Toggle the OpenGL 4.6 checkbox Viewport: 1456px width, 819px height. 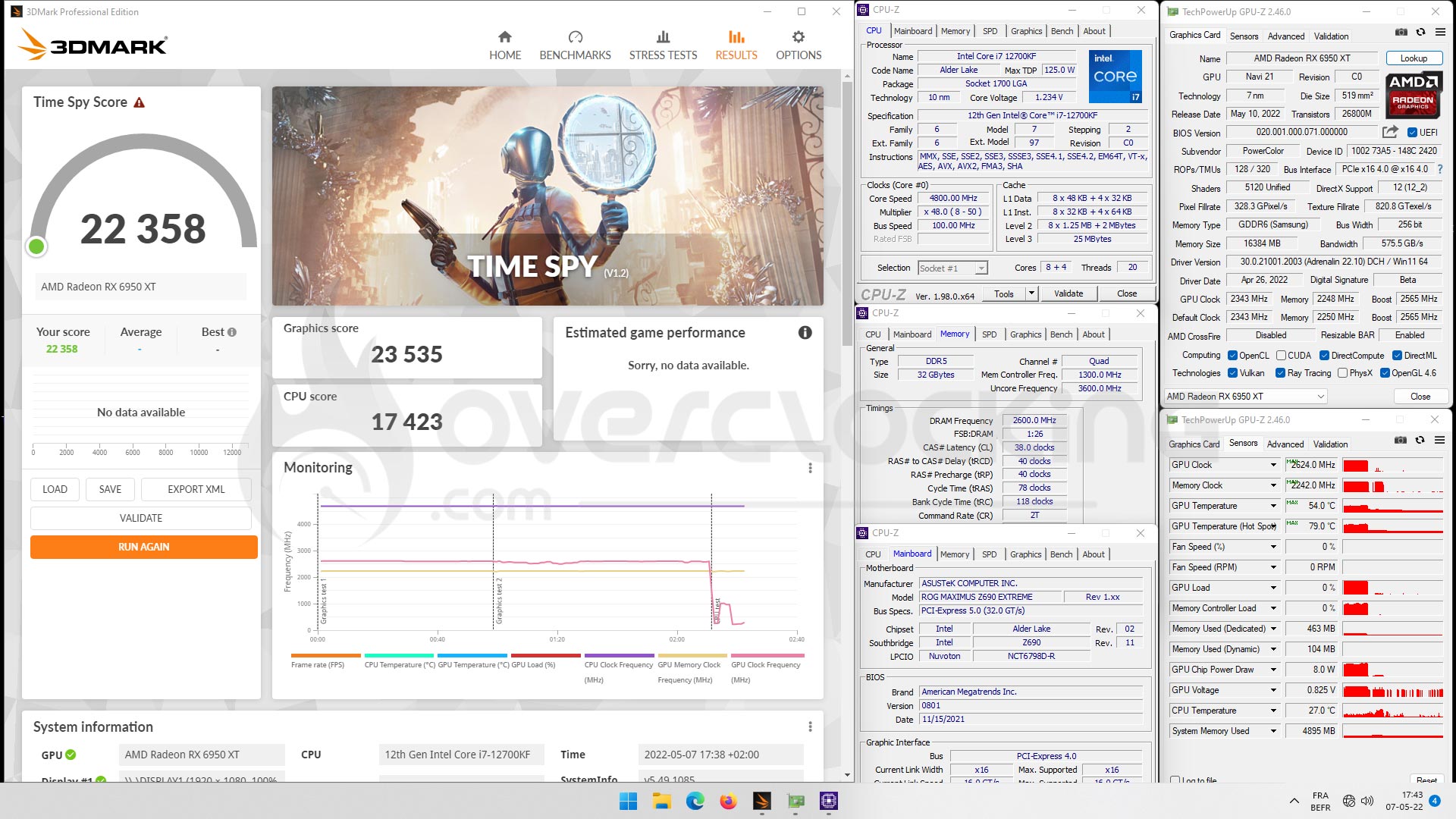point(1385,373)
